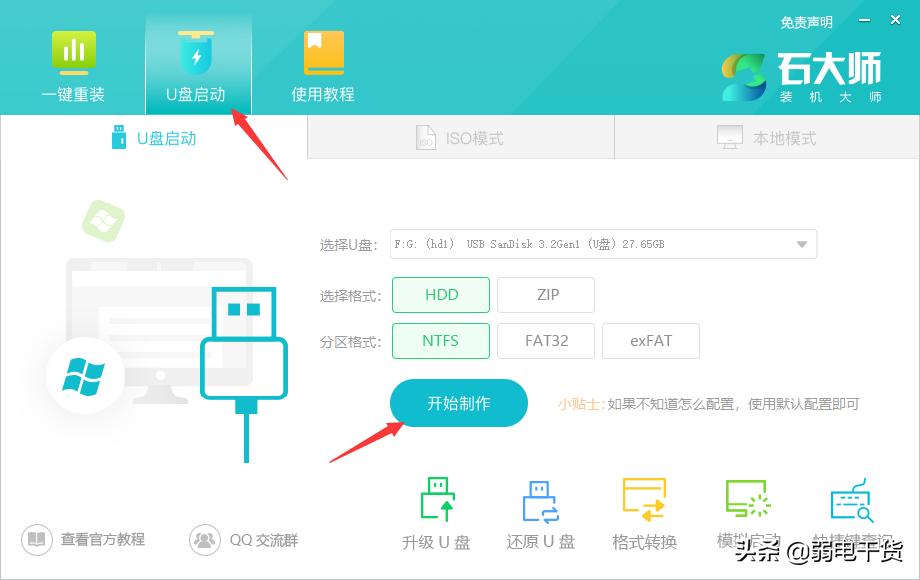Click the 开始制作 start button

(x=458, y=402)
